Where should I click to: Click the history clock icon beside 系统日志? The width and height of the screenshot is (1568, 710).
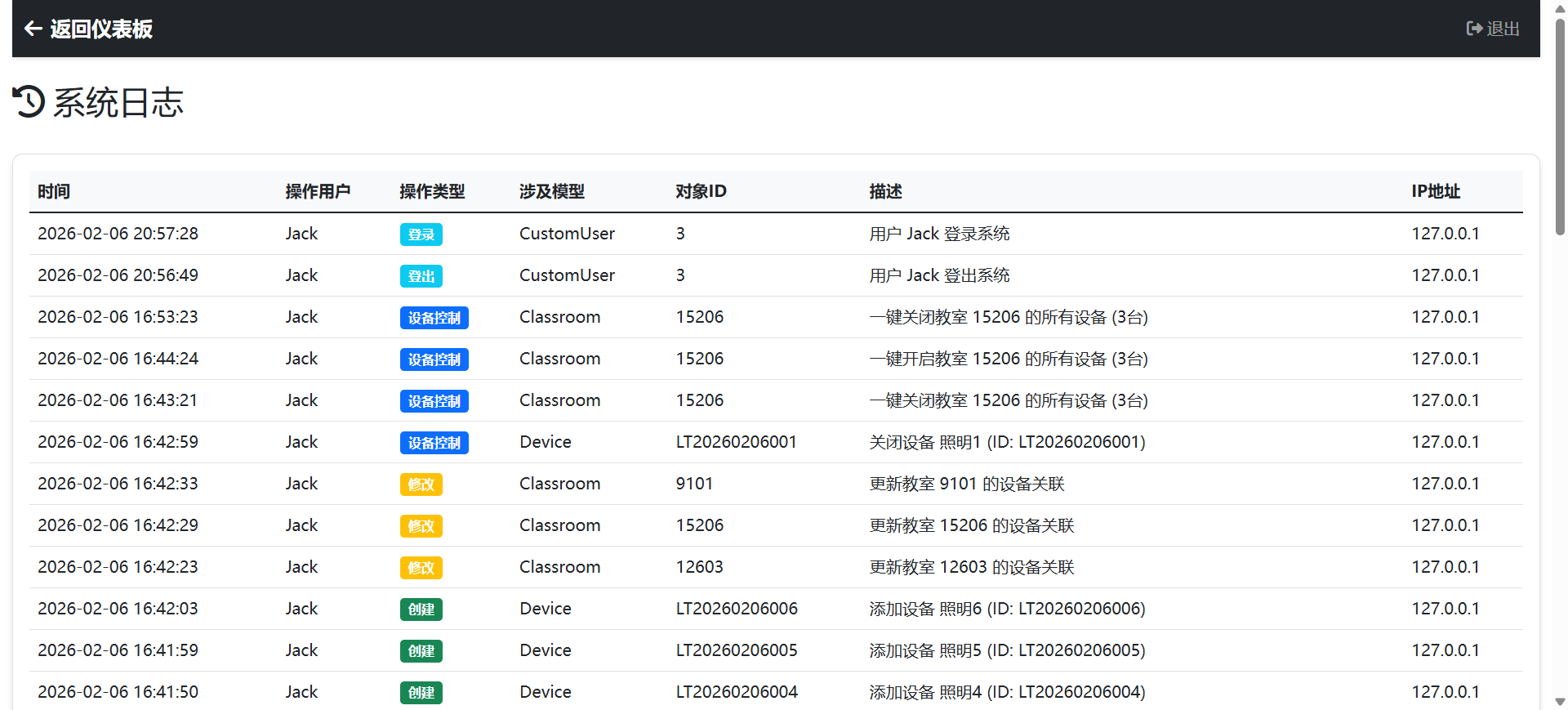29,102
